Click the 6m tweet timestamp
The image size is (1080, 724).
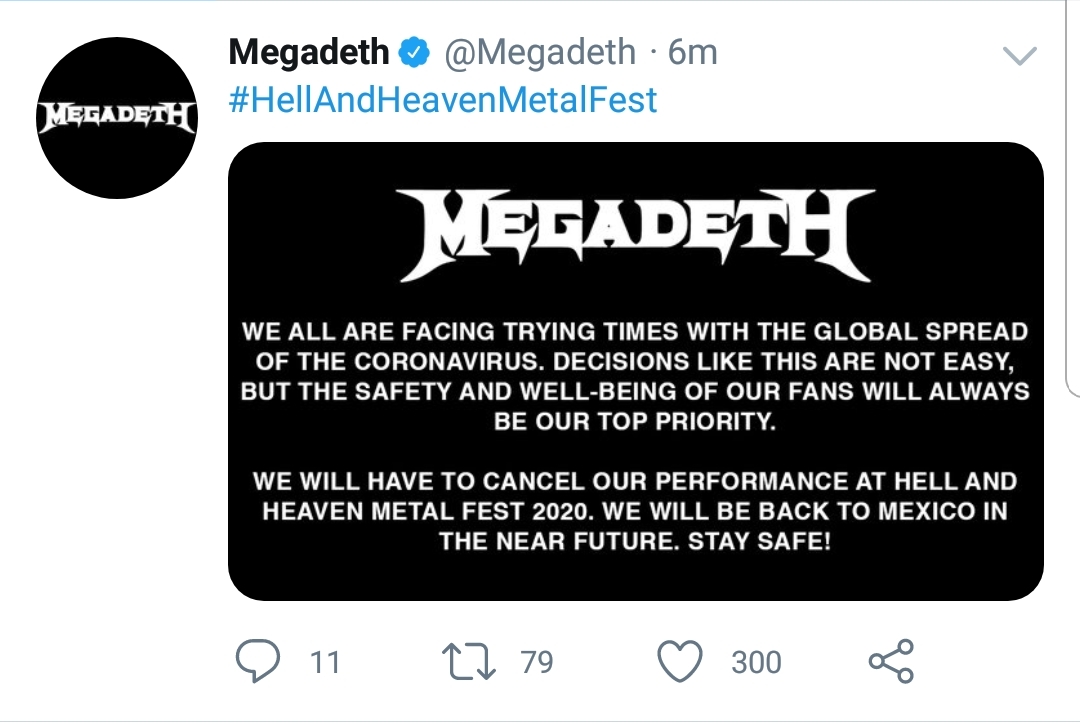point(693,52)
